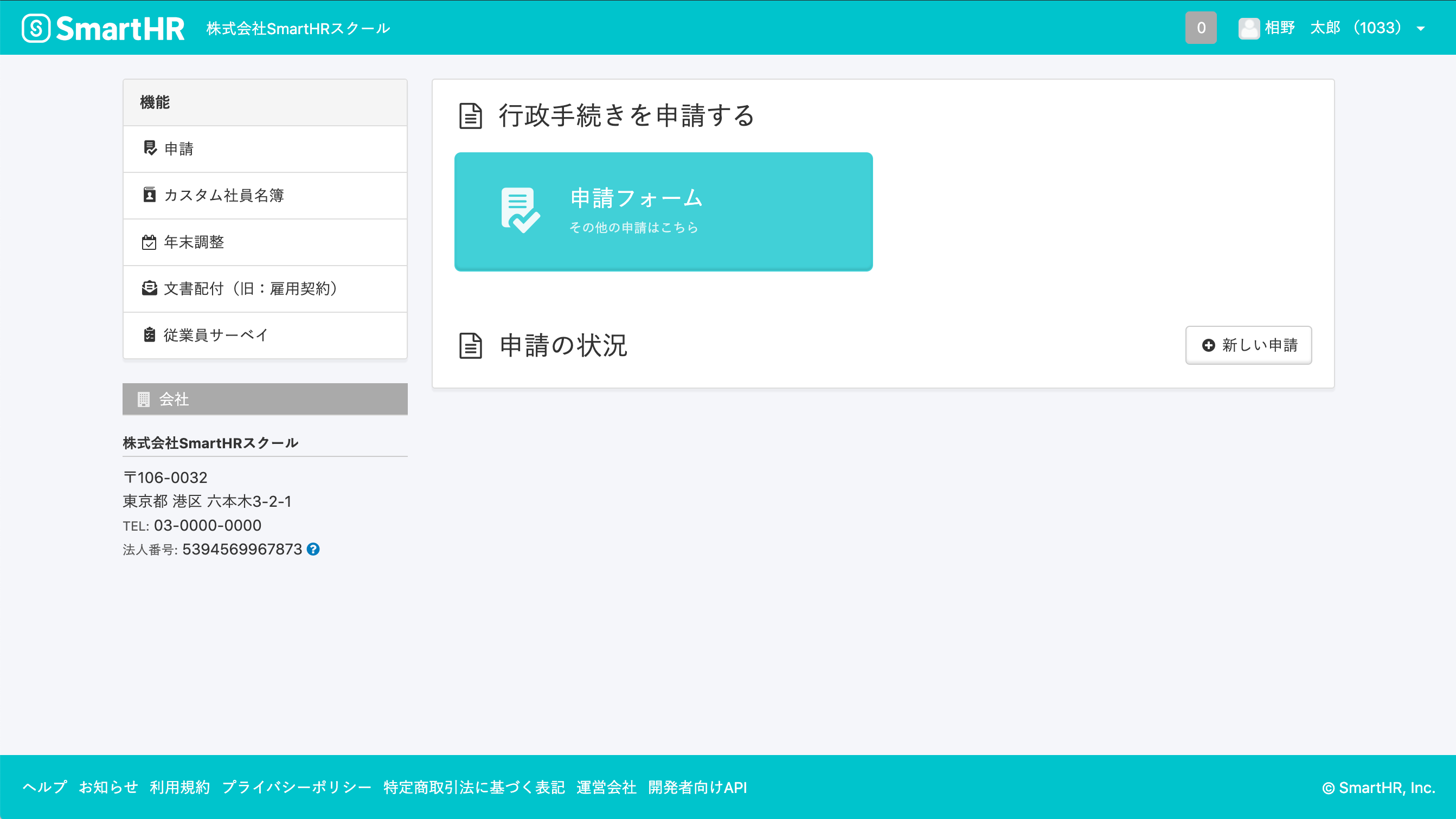The height and width of the screenshot is (819, 1456).
Task: Click the building icon in the 会社 header
Action: click(145, 399)
